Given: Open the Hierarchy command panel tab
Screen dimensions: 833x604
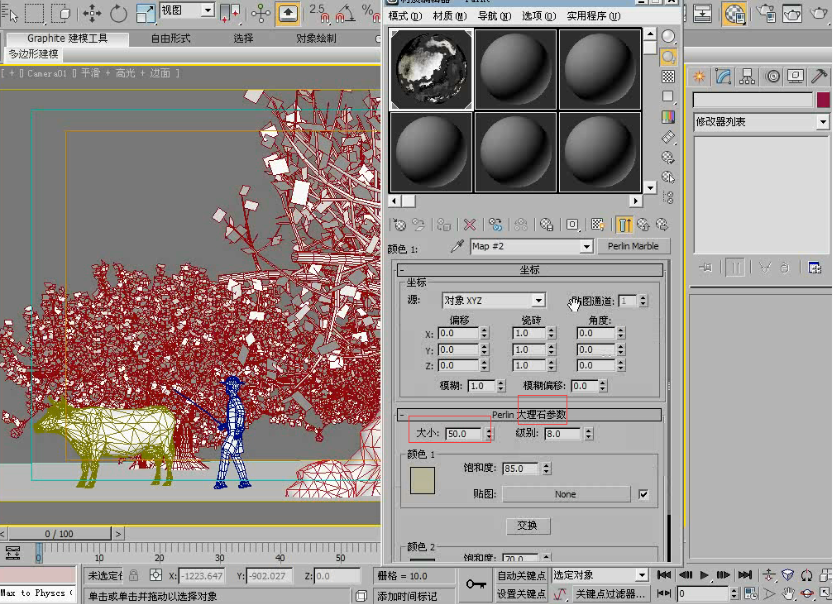Looking at the screenshot, I should (x=747, y=76).
